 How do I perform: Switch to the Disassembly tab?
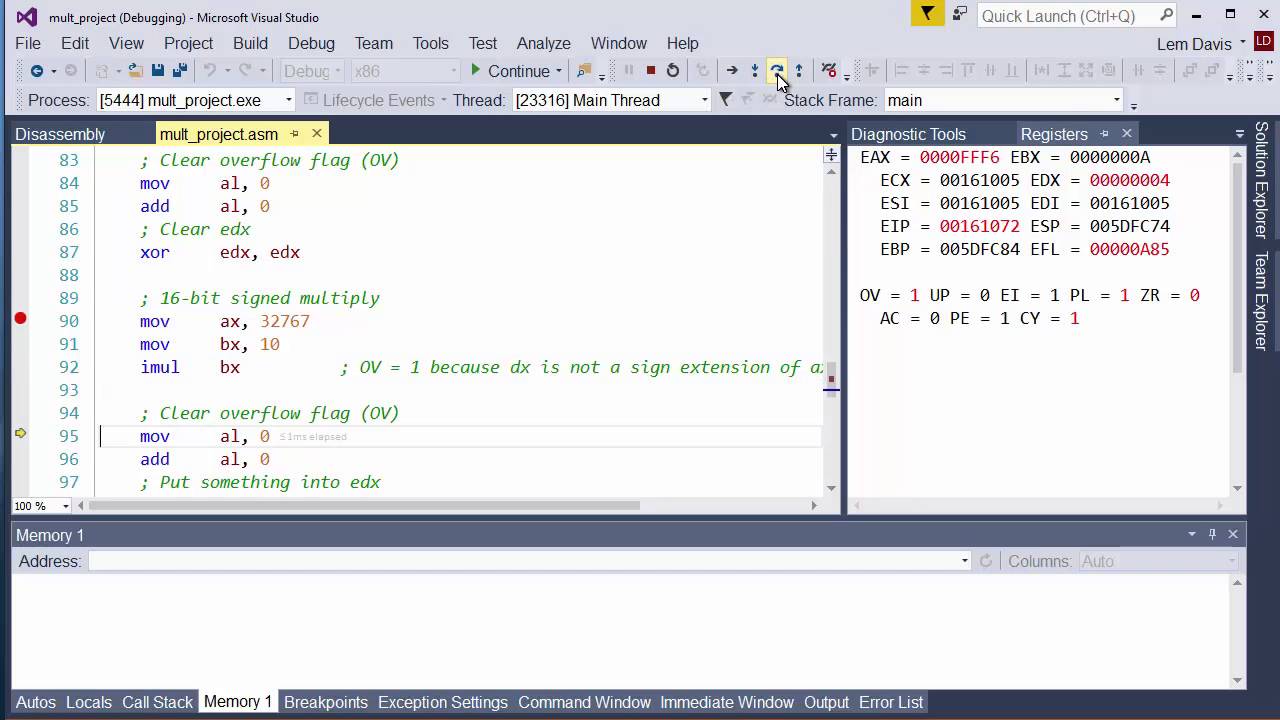point(60,134)
